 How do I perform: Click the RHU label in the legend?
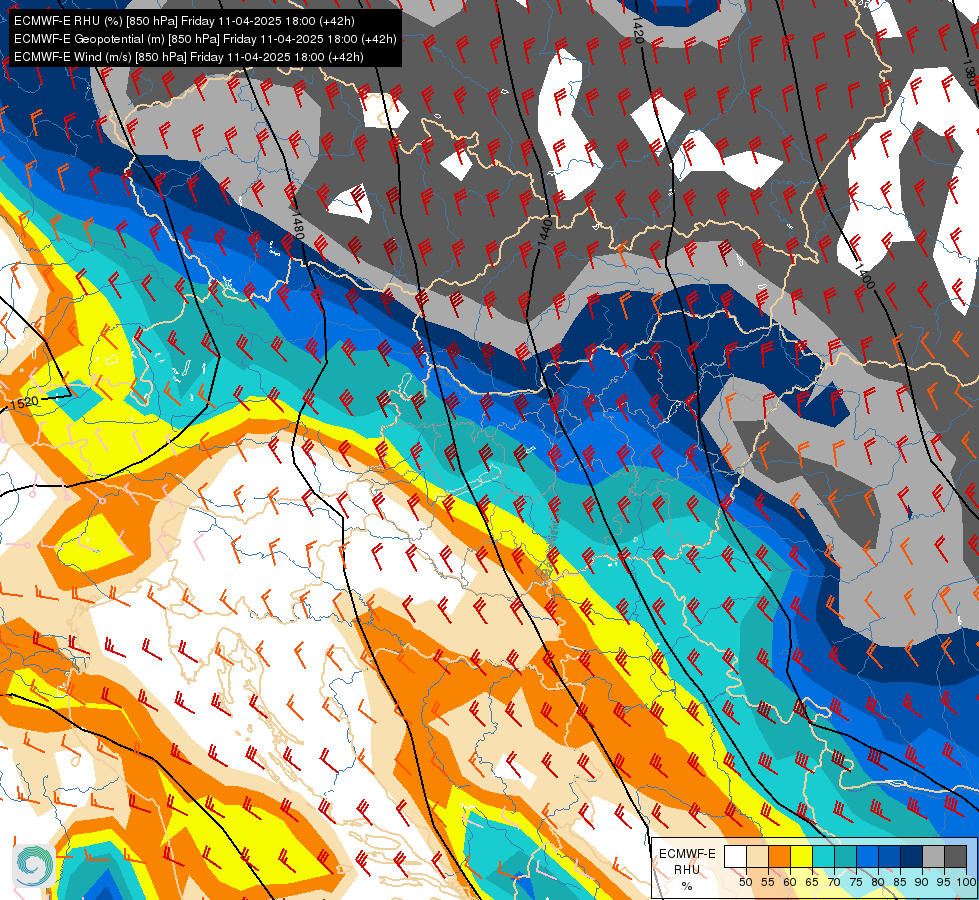687,869
